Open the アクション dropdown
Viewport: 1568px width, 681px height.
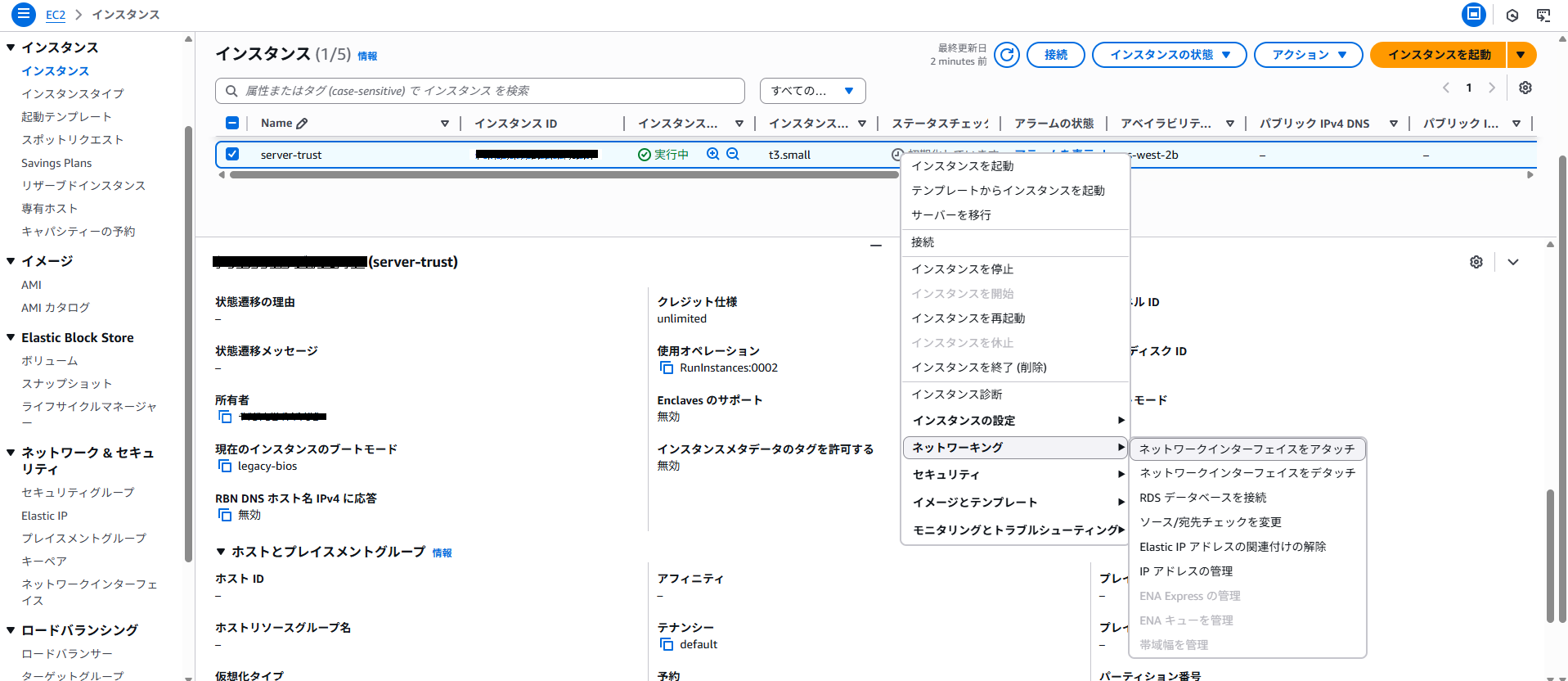[x=1308, y=55]
